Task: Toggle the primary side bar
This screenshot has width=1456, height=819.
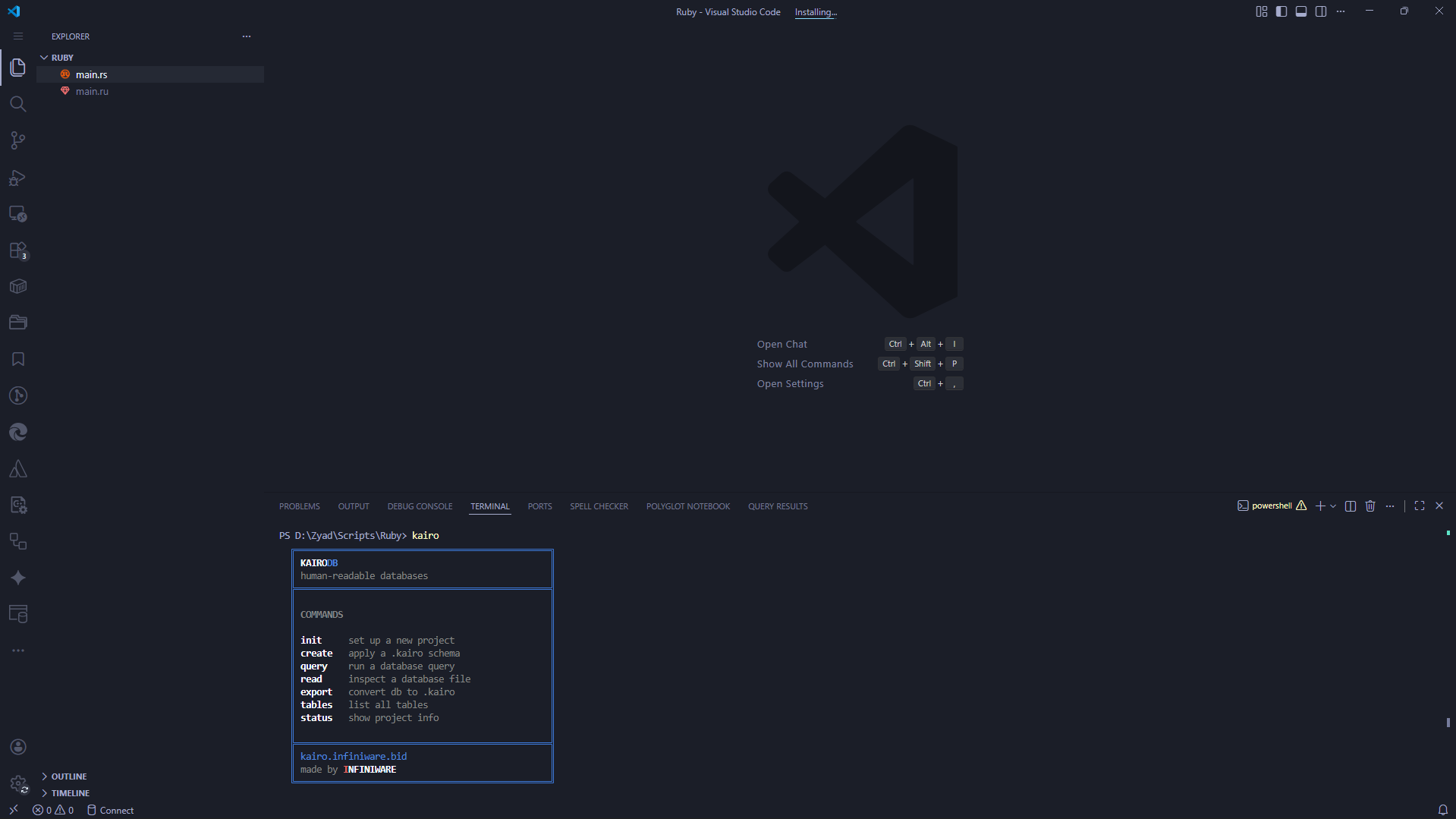Action: [1281, 11]
